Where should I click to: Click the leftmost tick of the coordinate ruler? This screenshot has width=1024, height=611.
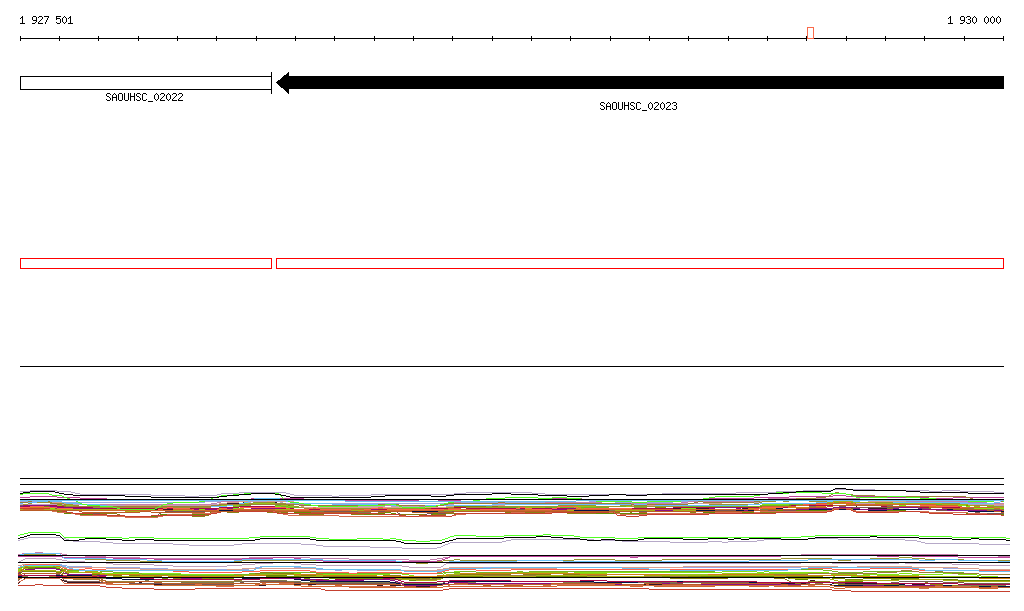[20, 39]
